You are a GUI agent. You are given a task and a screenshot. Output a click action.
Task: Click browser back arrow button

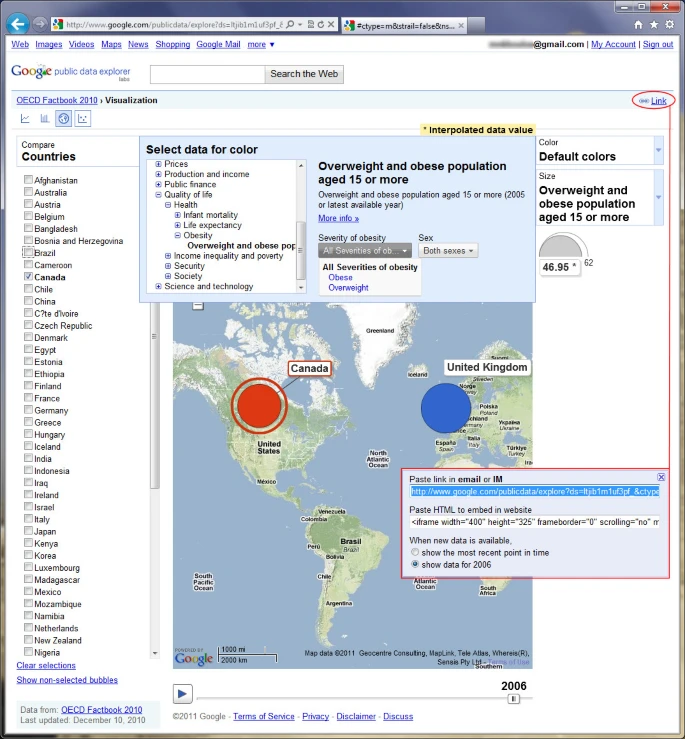click(18, 24)
